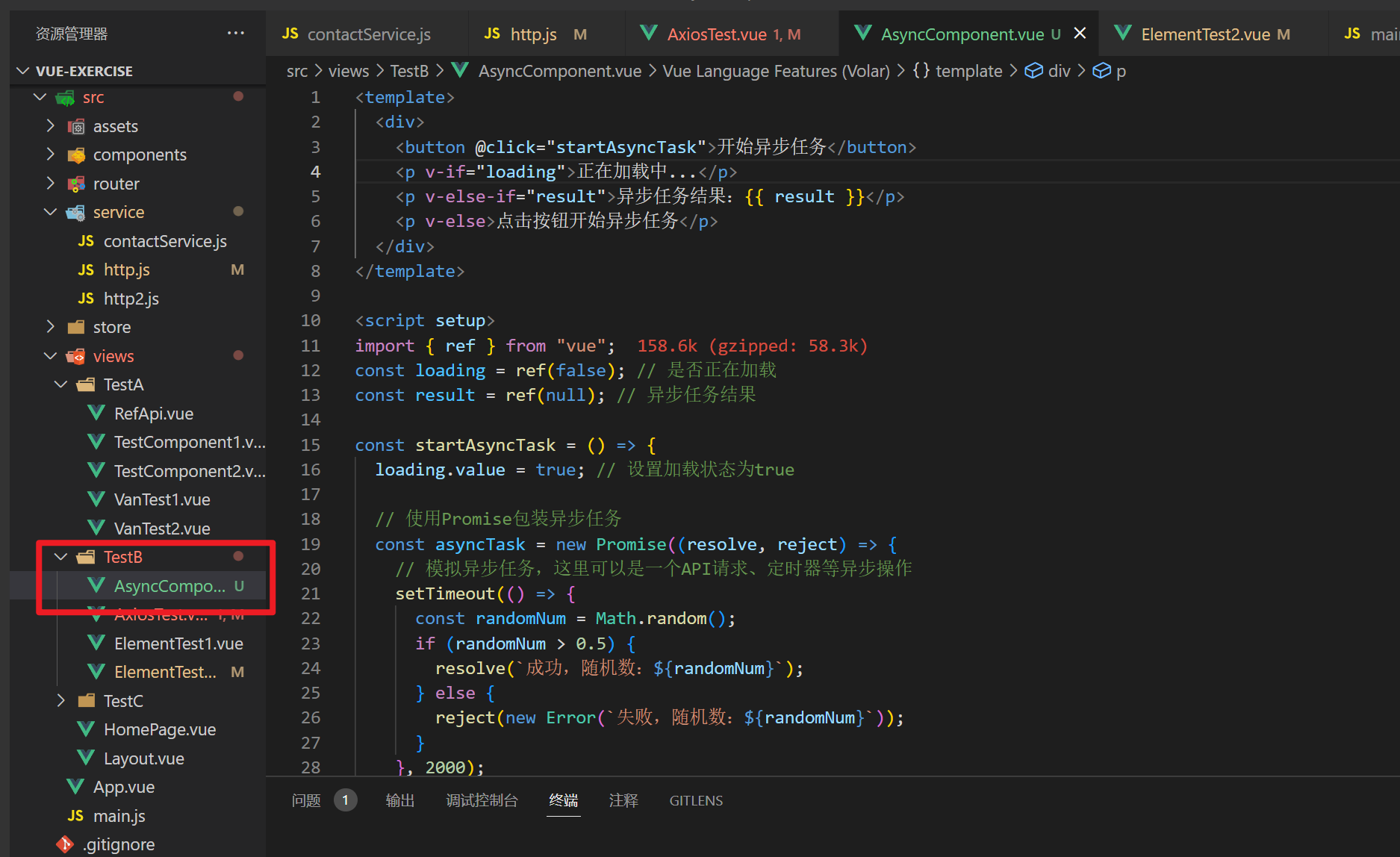Open Layout.vue in the file tree
1400x857 pixels.
tap(144, 758)
